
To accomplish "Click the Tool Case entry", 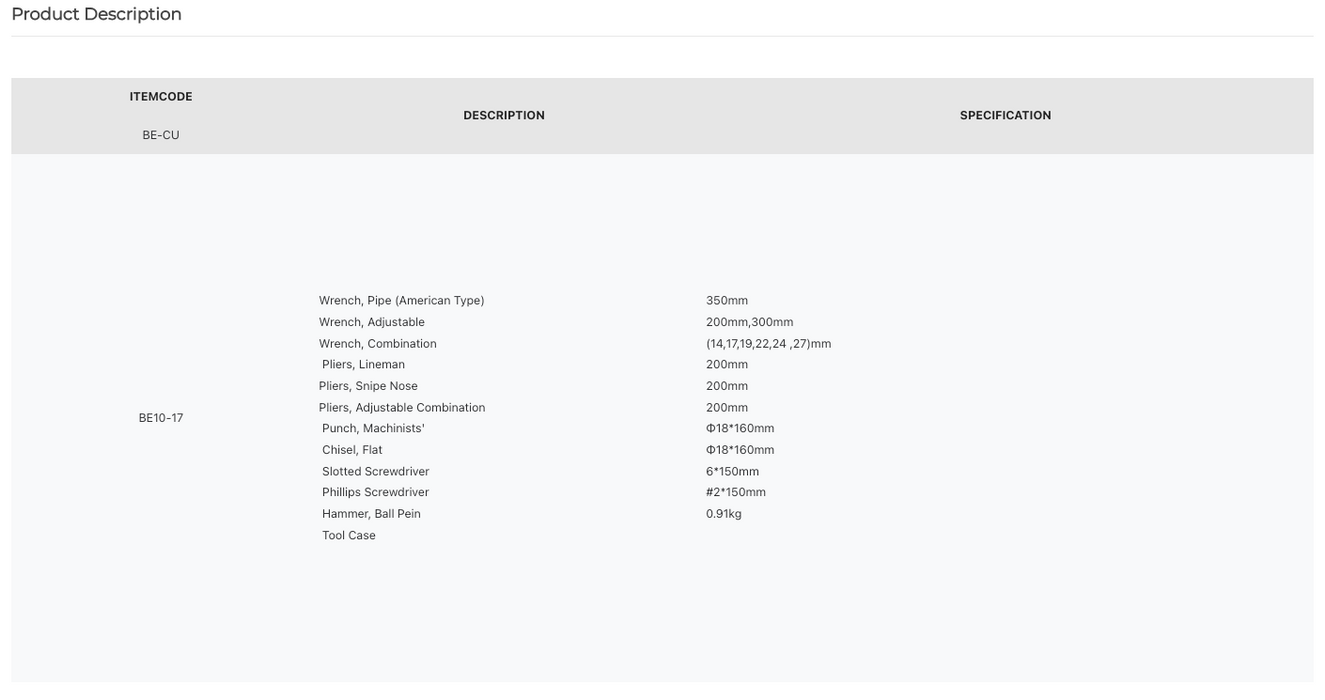I will tap(349, 536).
